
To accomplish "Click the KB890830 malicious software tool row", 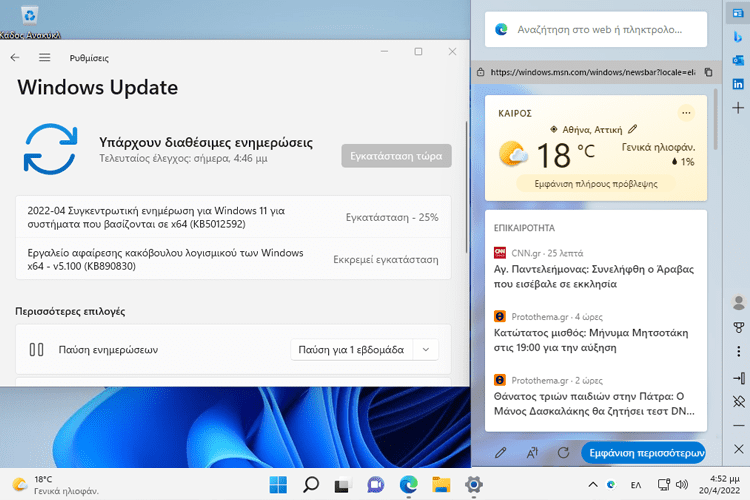I will point(233,259).
